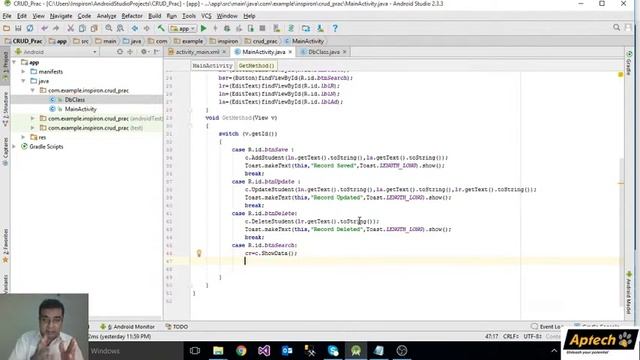Click the green Run app button
The height and width of the screenshot is (360, 640).
tap(204, 29)
